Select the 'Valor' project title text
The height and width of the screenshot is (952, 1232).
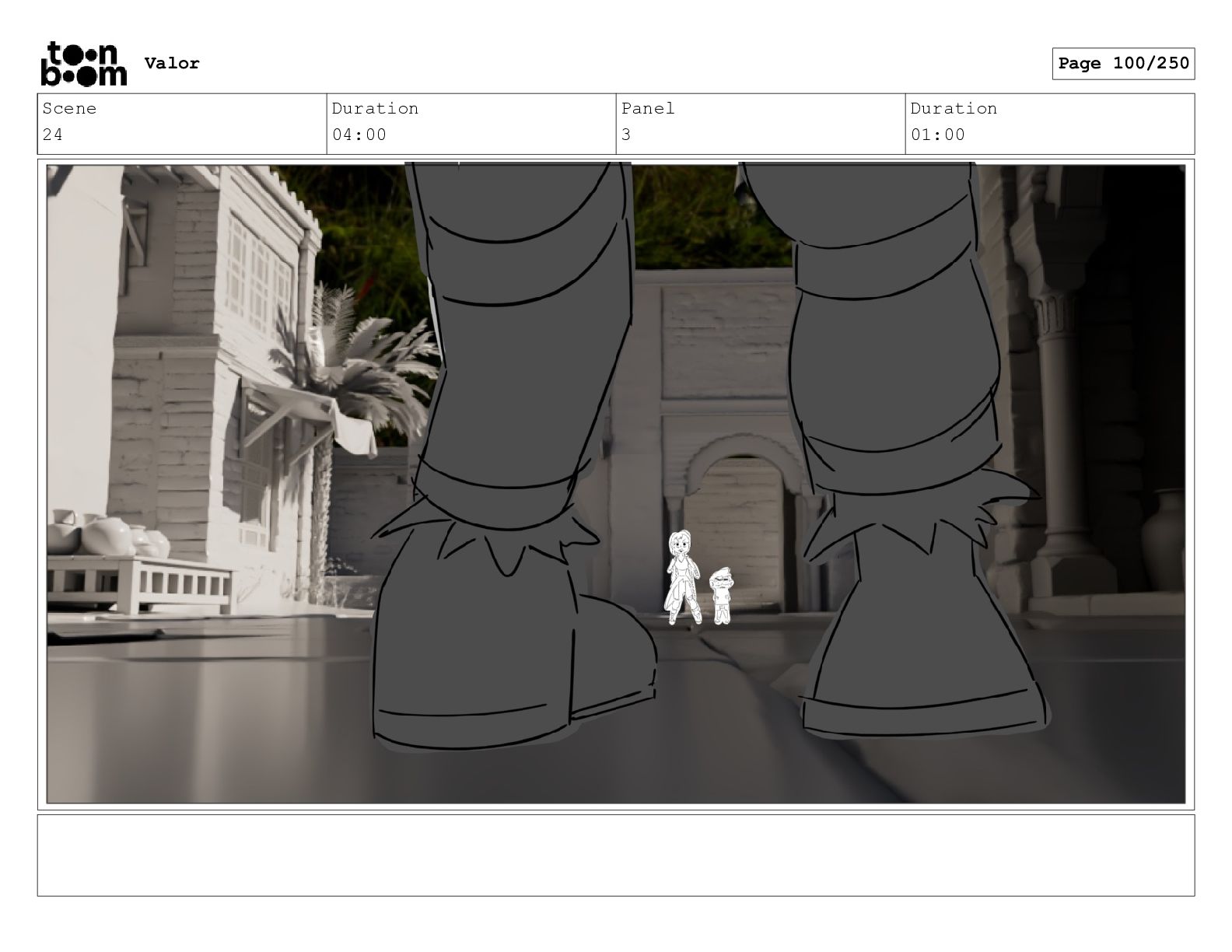(172, 63)
